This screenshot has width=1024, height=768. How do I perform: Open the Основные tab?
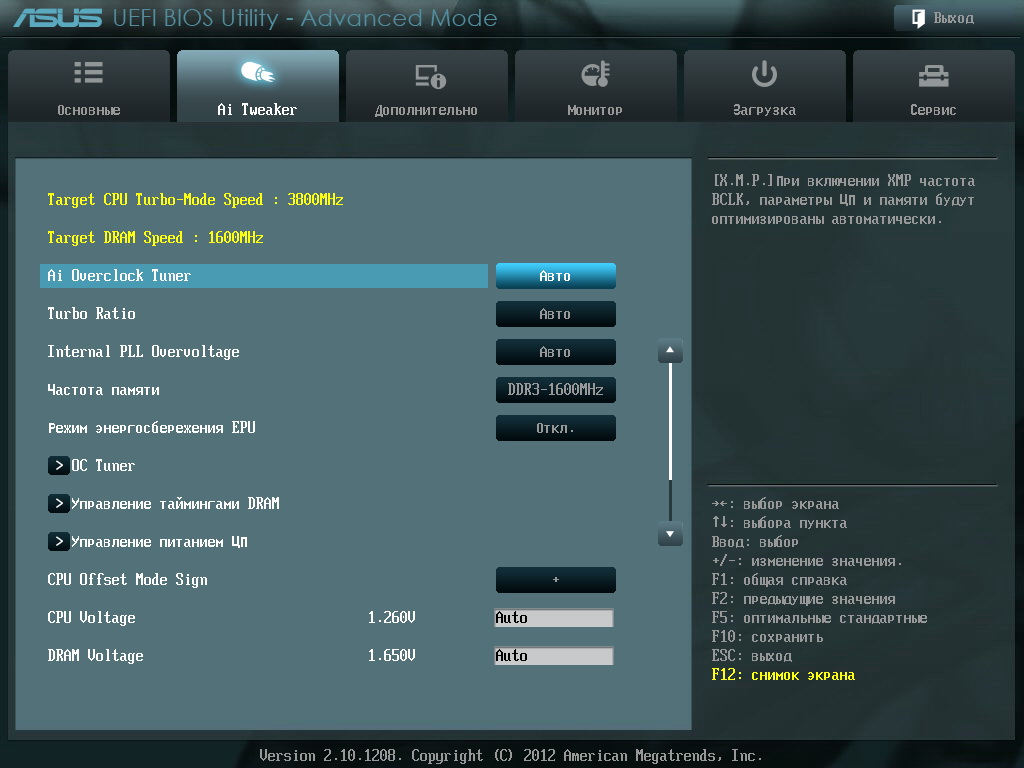pos(89,86)
